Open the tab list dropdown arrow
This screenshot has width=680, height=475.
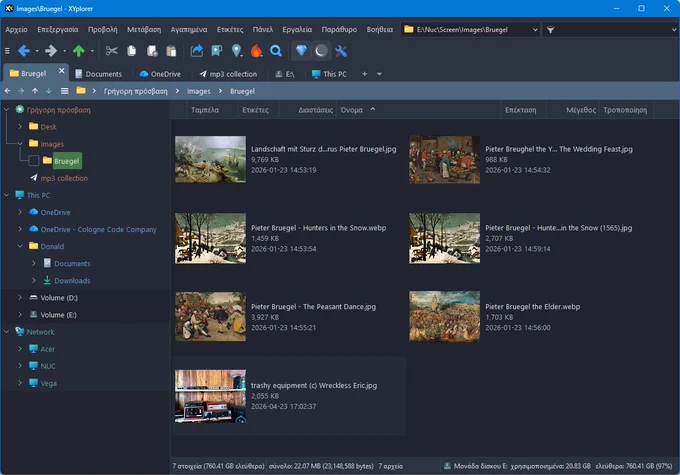(x=379, y=74)
